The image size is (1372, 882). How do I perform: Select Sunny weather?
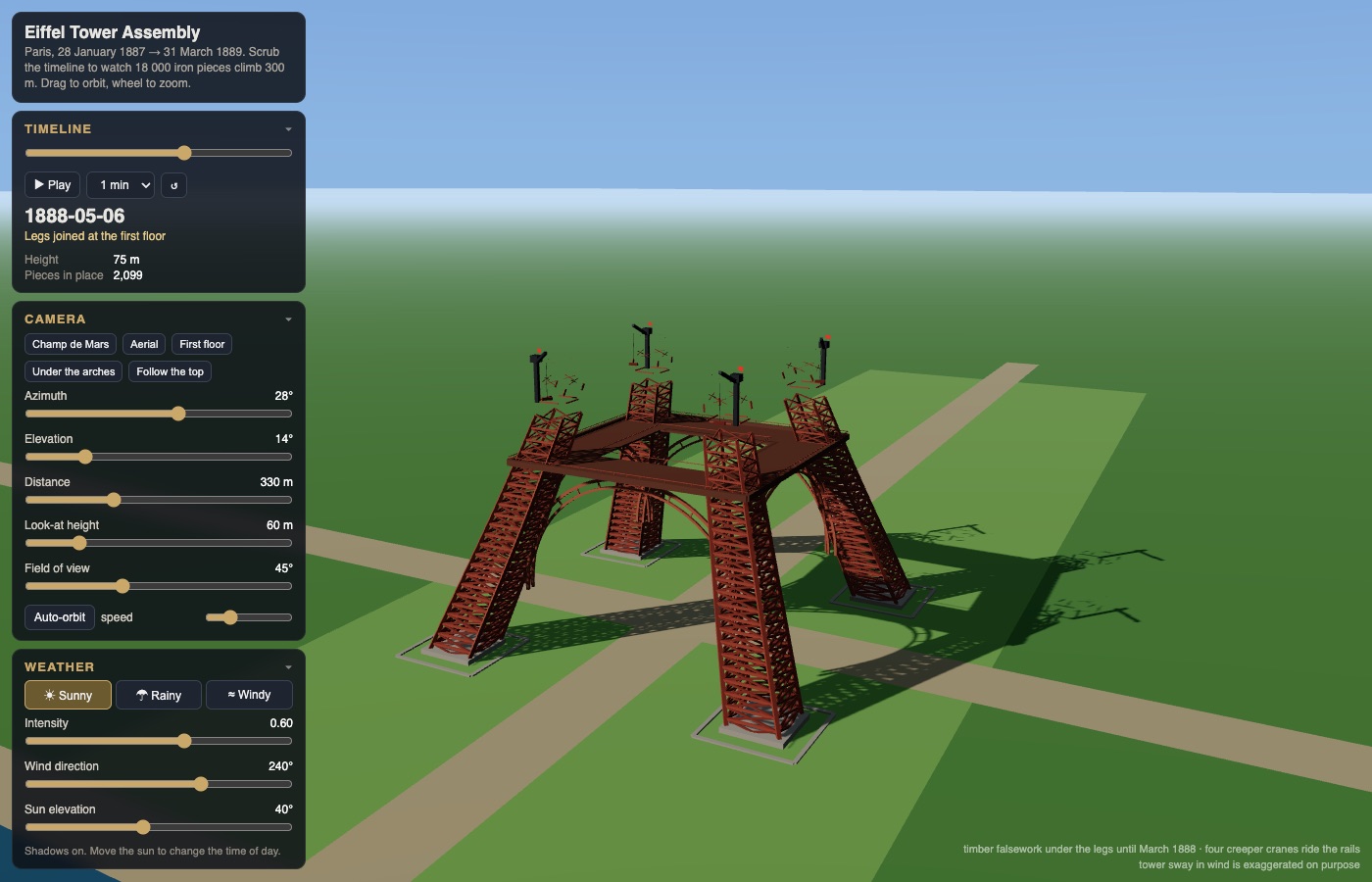[x=68, y=695]
